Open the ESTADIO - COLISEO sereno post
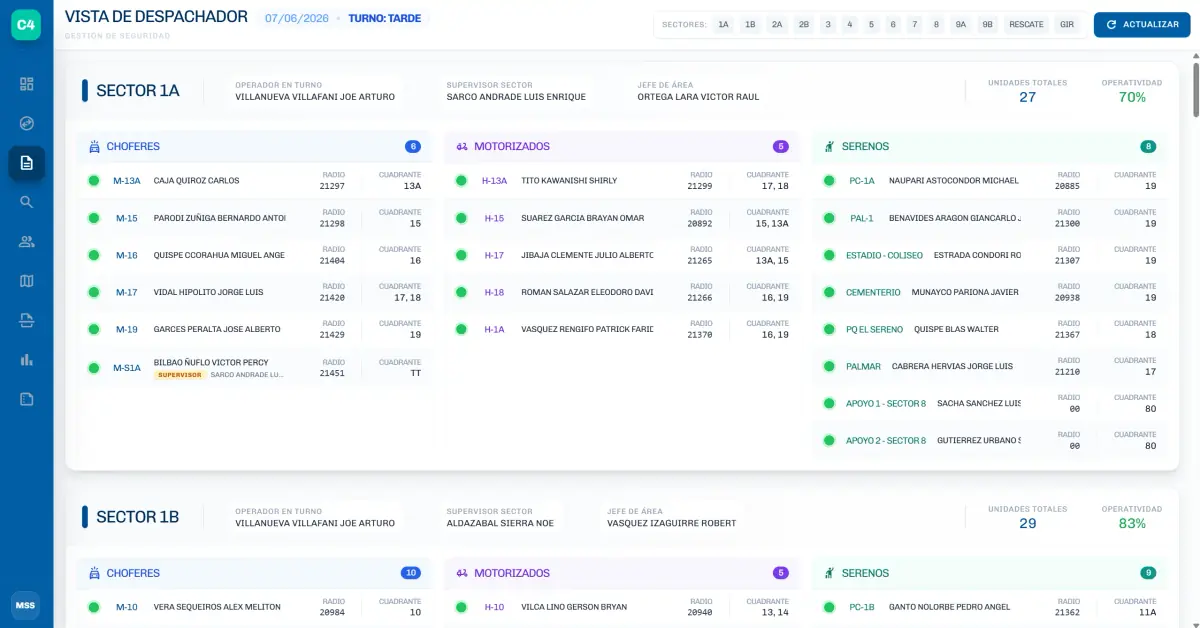 pos(885,255)
